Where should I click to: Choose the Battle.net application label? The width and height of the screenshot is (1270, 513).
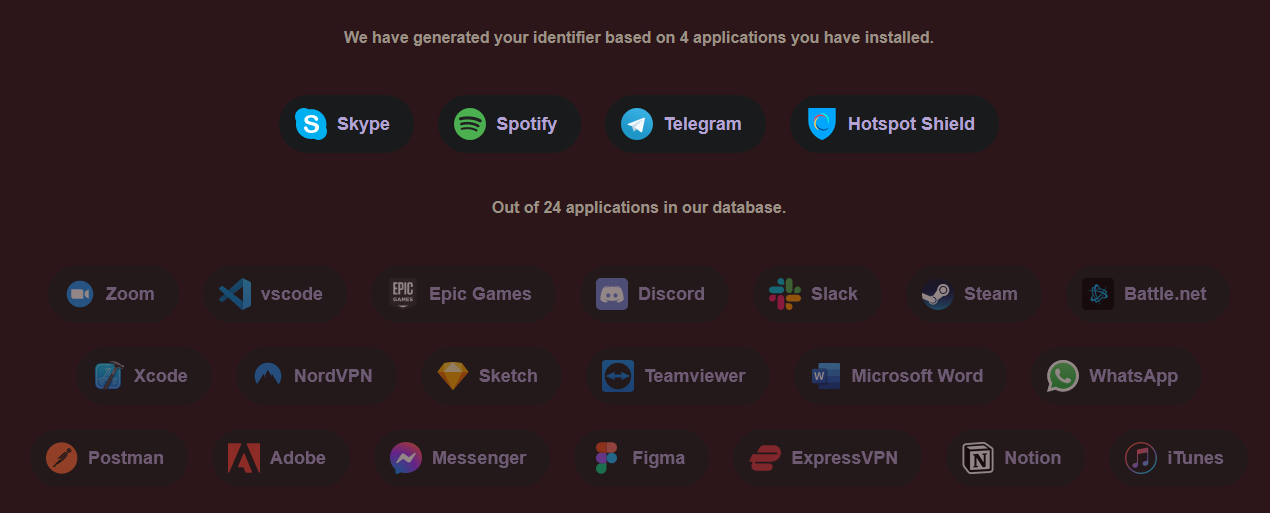coord(1164,294)
